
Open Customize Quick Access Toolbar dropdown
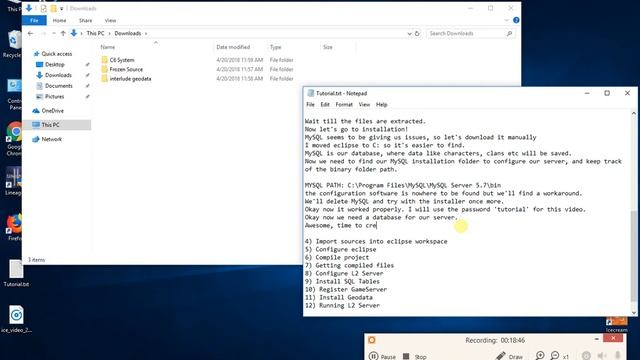(x=62, y=9)
